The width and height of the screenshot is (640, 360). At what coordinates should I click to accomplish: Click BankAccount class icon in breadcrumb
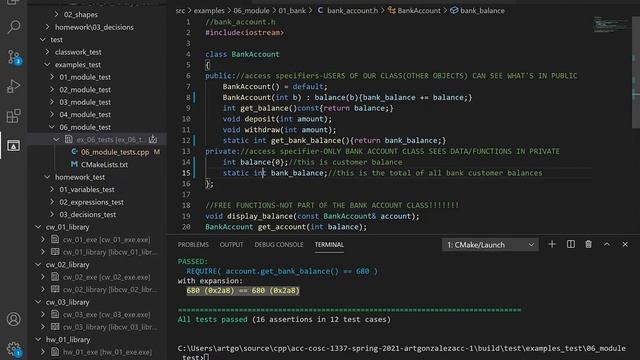[392, 11]
